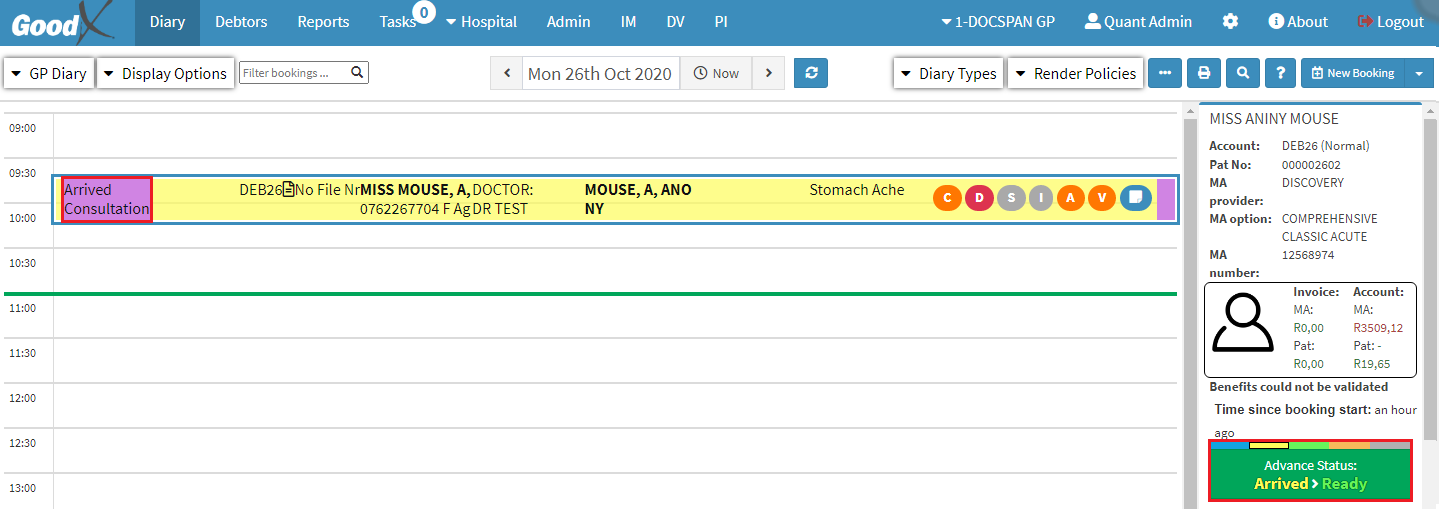Open the GP Diary dropdown
The width and height of the screenshot is (1439, 509).
49,73
